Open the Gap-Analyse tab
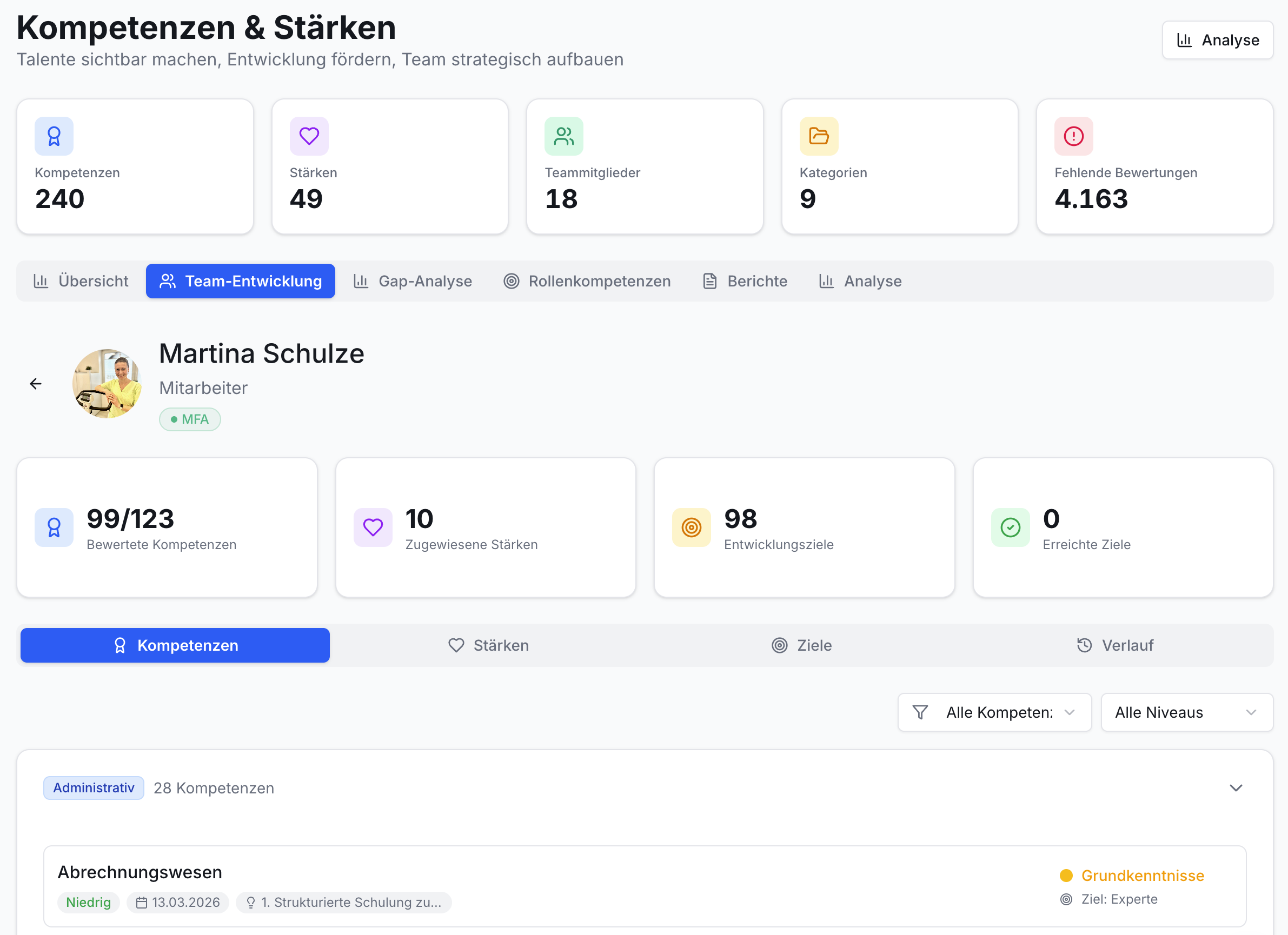This screenshot has width=1288, height=935. coord(412,281)
